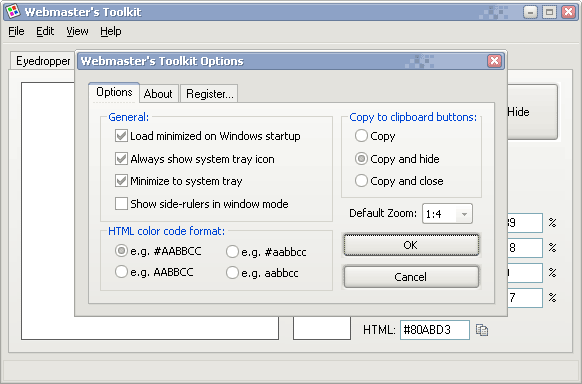Screen dimensions: 582x384
Task: Select the Eyedropper tab in main window
Action: coord(43,61)
